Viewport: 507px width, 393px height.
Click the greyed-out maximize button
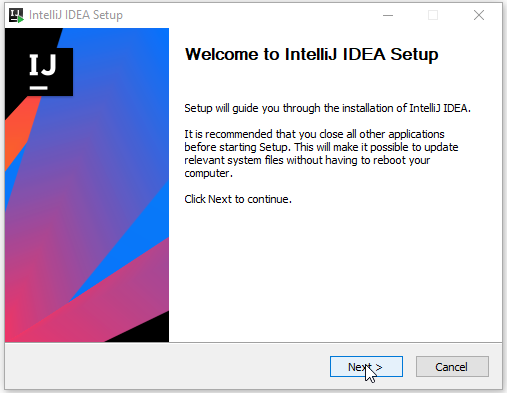[433, 15]
